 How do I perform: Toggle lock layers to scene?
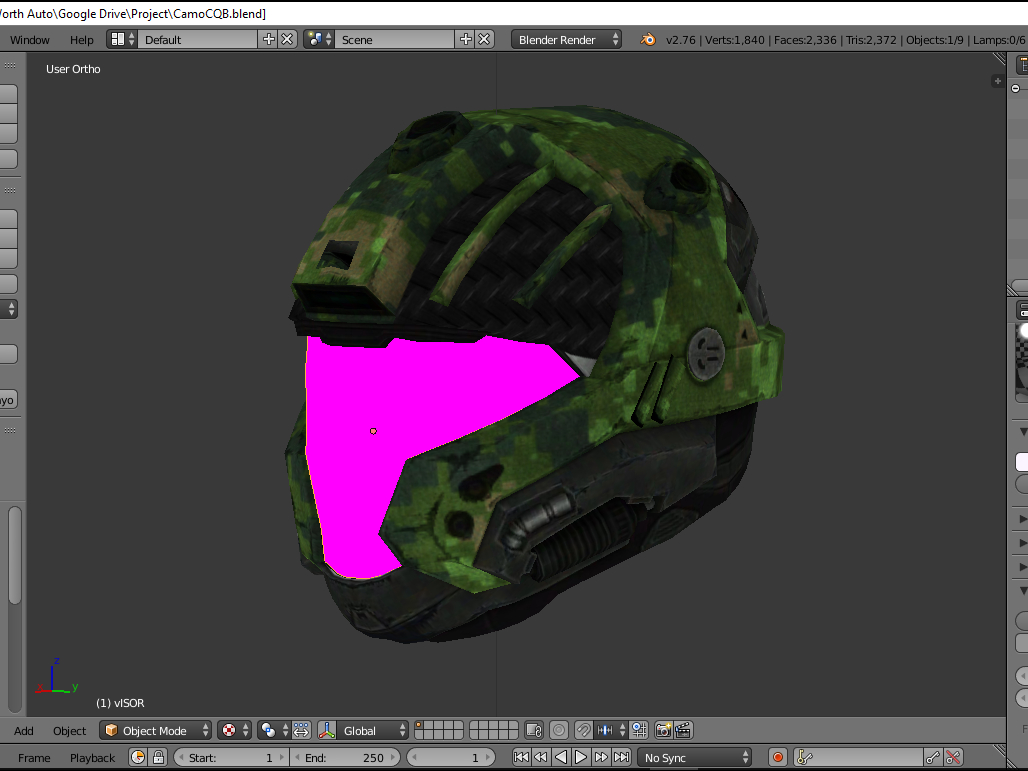534,730
